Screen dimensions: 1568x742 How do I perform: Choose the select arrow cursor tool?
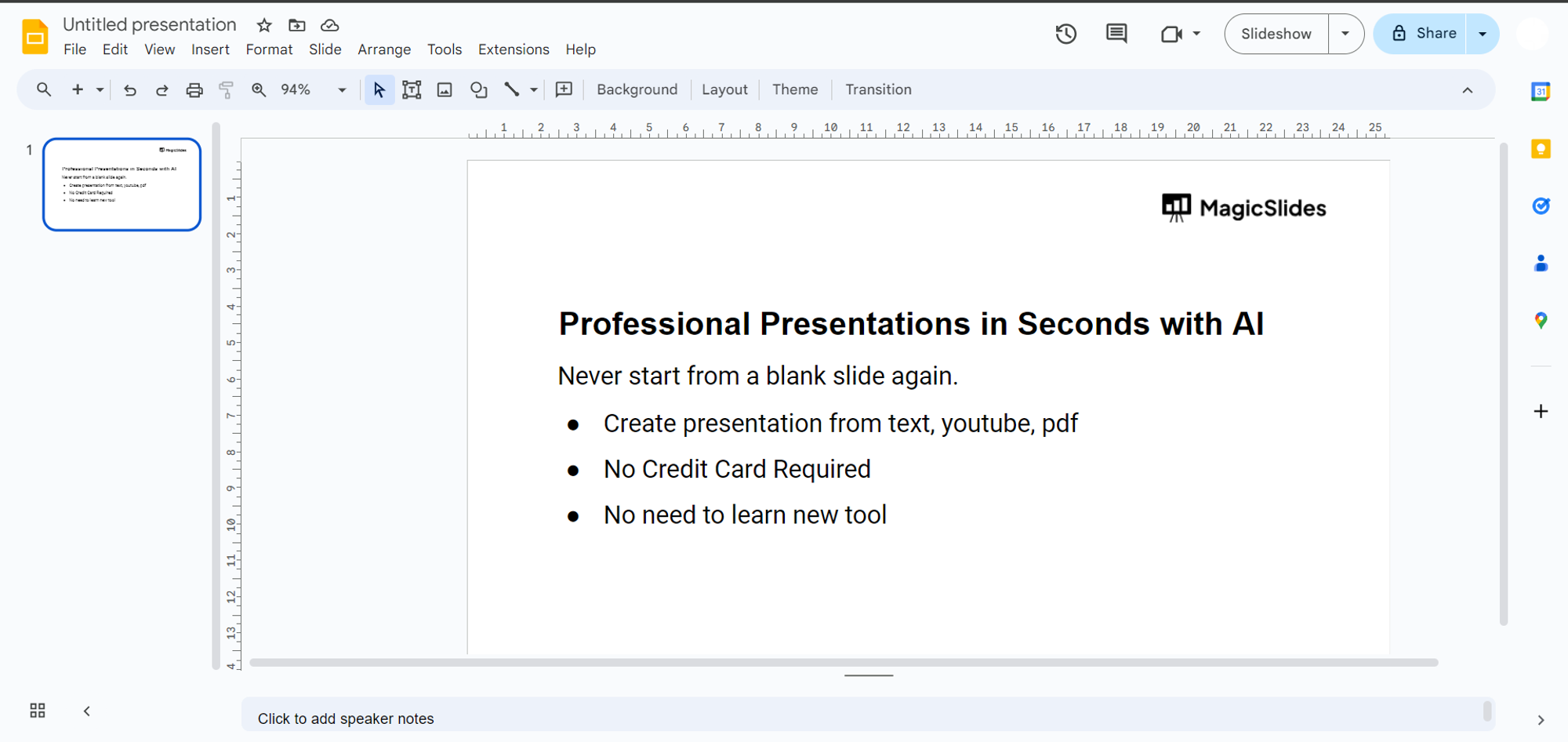(x=379, y=89)
